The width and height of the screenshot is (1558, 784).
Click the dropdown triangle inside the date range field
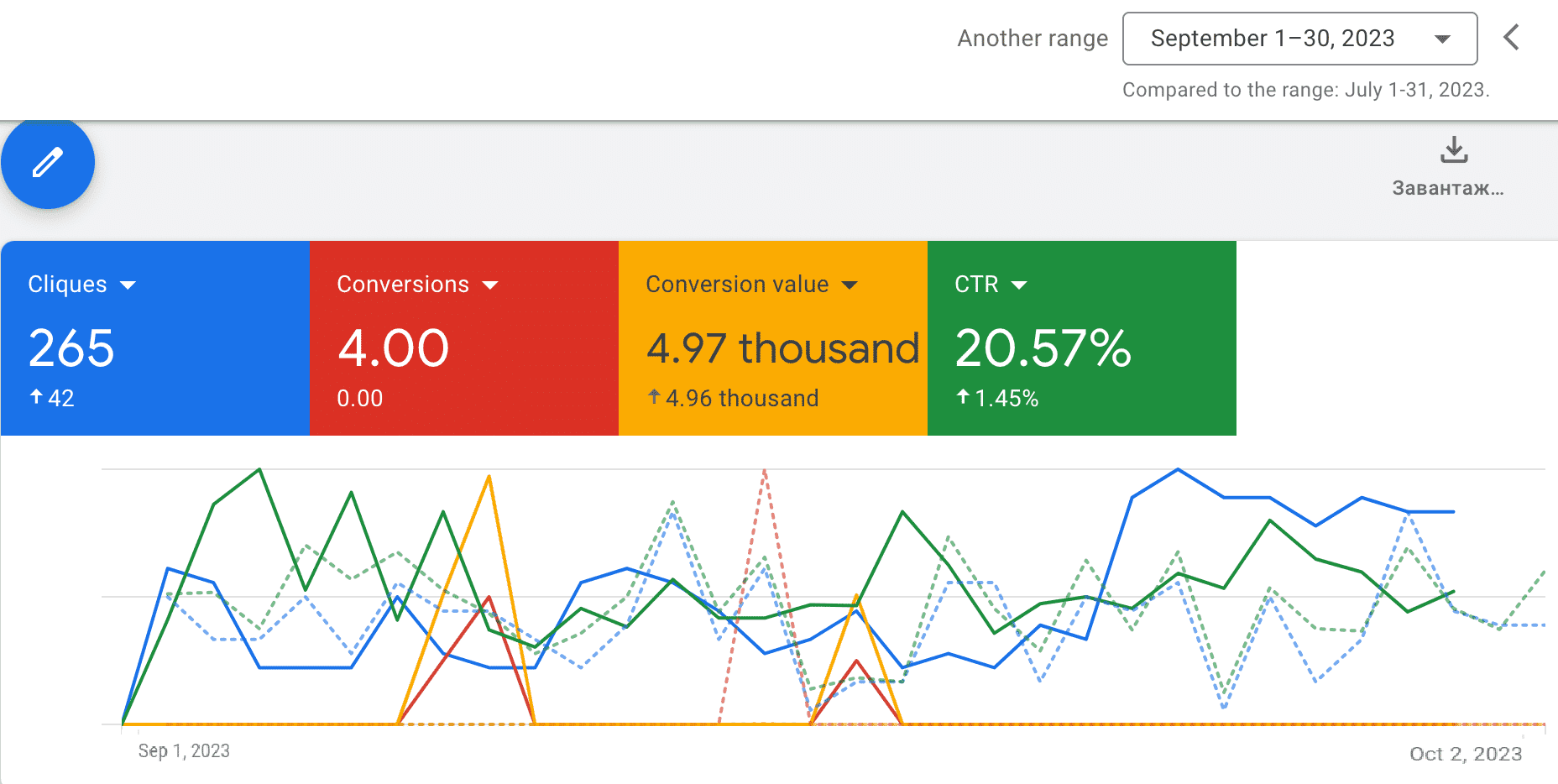1441,39
